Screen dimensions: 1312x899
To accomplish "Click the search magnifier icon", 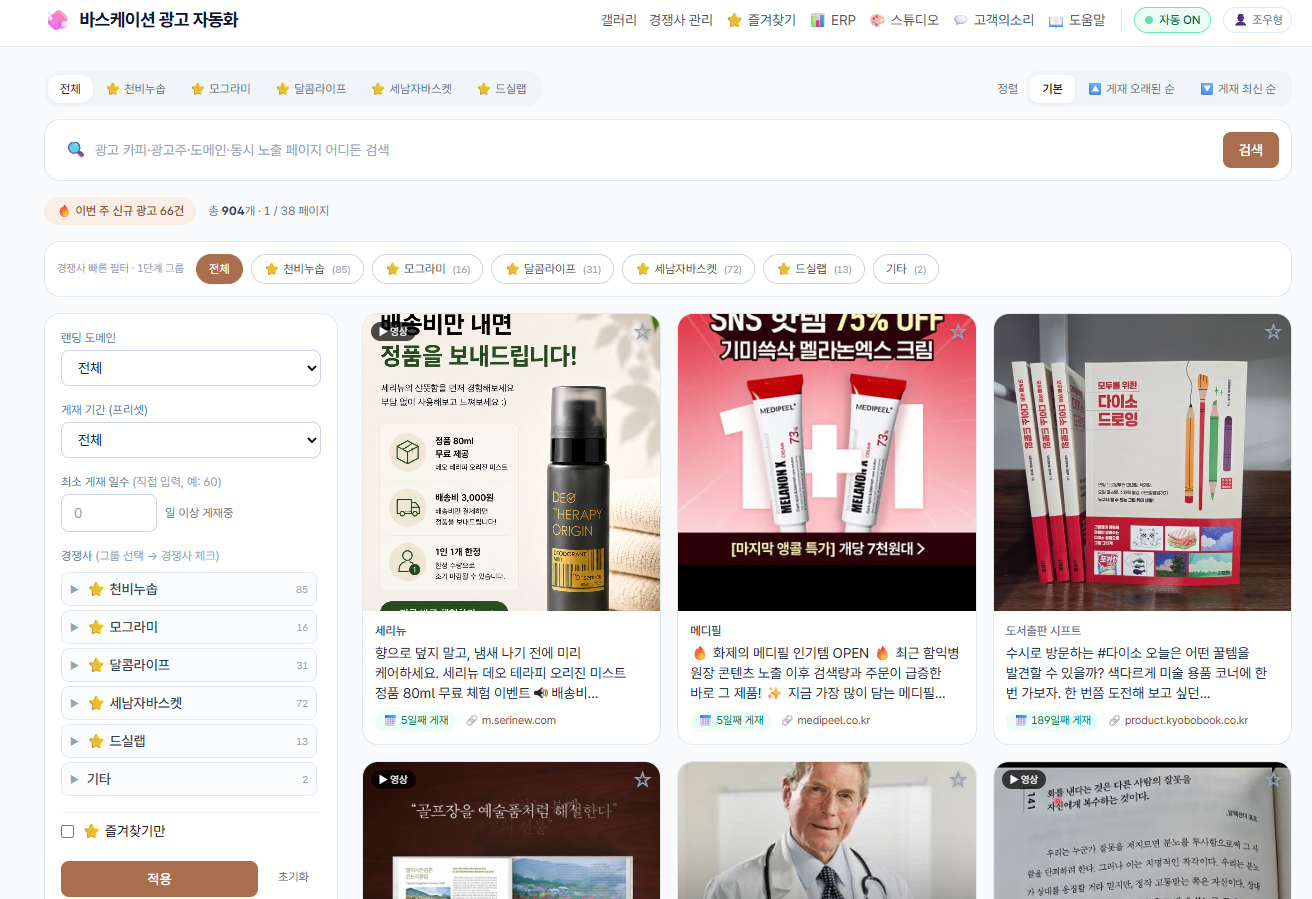I will coord(76,150).
